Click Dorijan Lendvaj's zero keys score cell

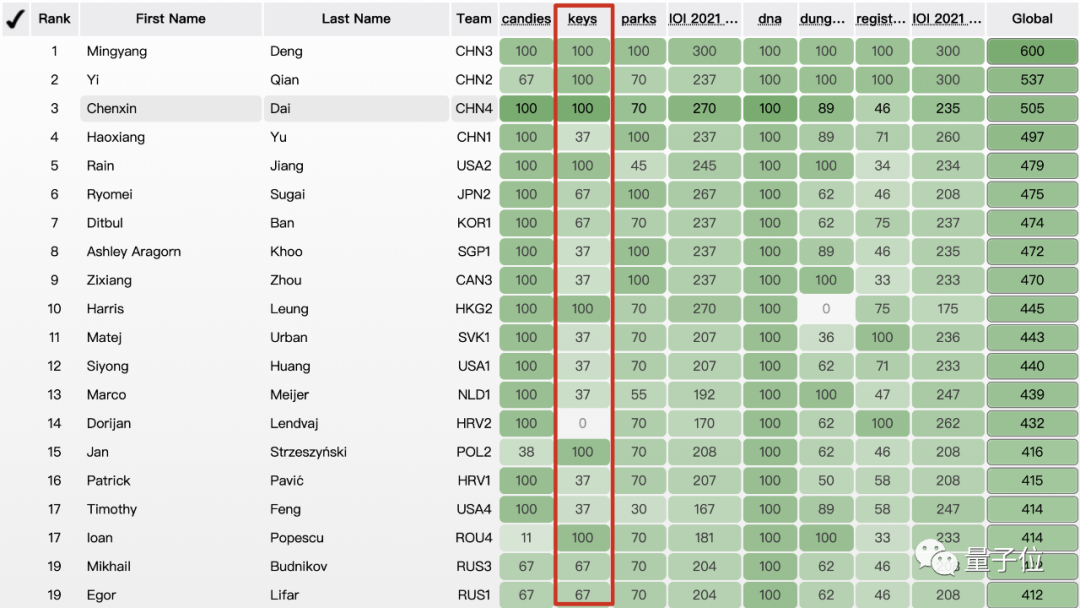(x=582, y=424)
